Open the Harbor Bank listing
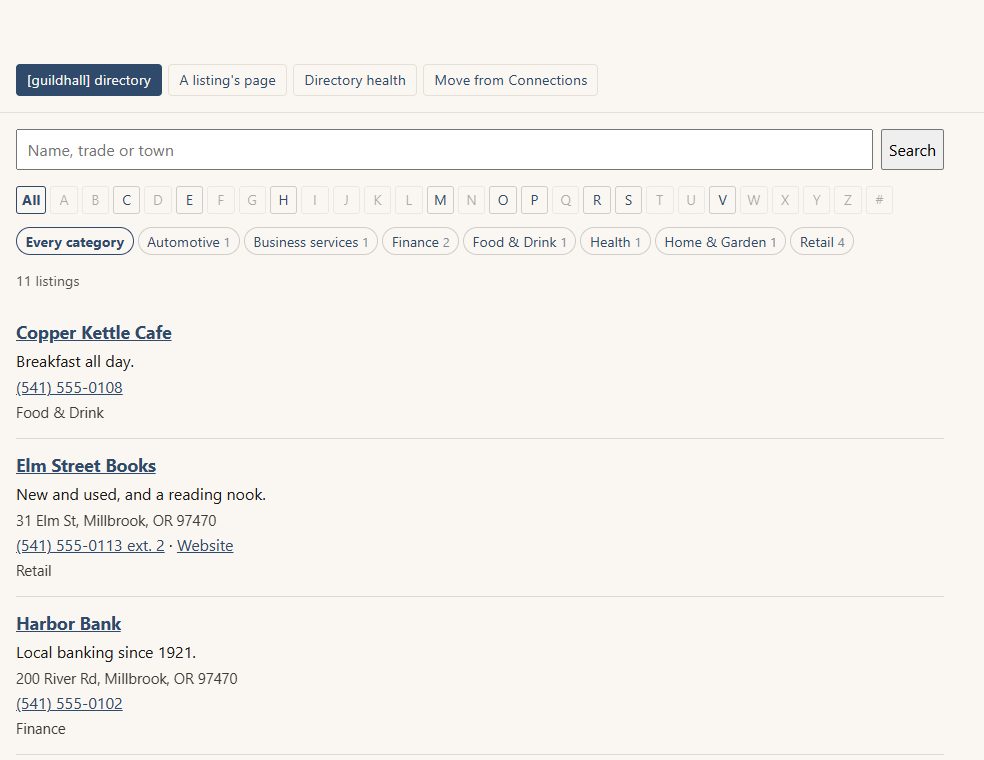Screen dimensions: 984x760 68,624
